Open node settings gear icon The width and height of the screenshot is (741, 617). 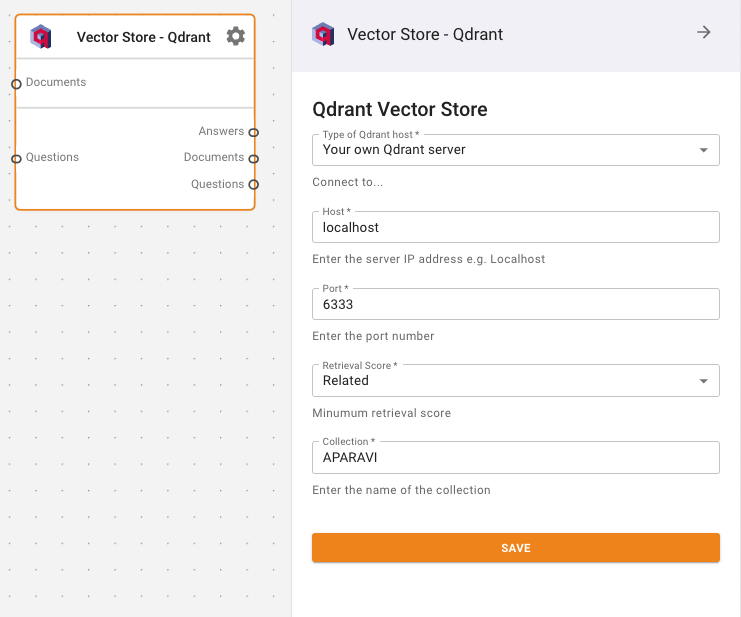click(x=235, y=37)
